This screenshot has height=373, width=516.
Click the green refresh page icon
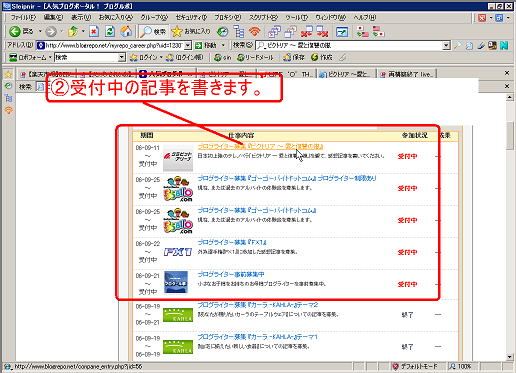point(110,32)
